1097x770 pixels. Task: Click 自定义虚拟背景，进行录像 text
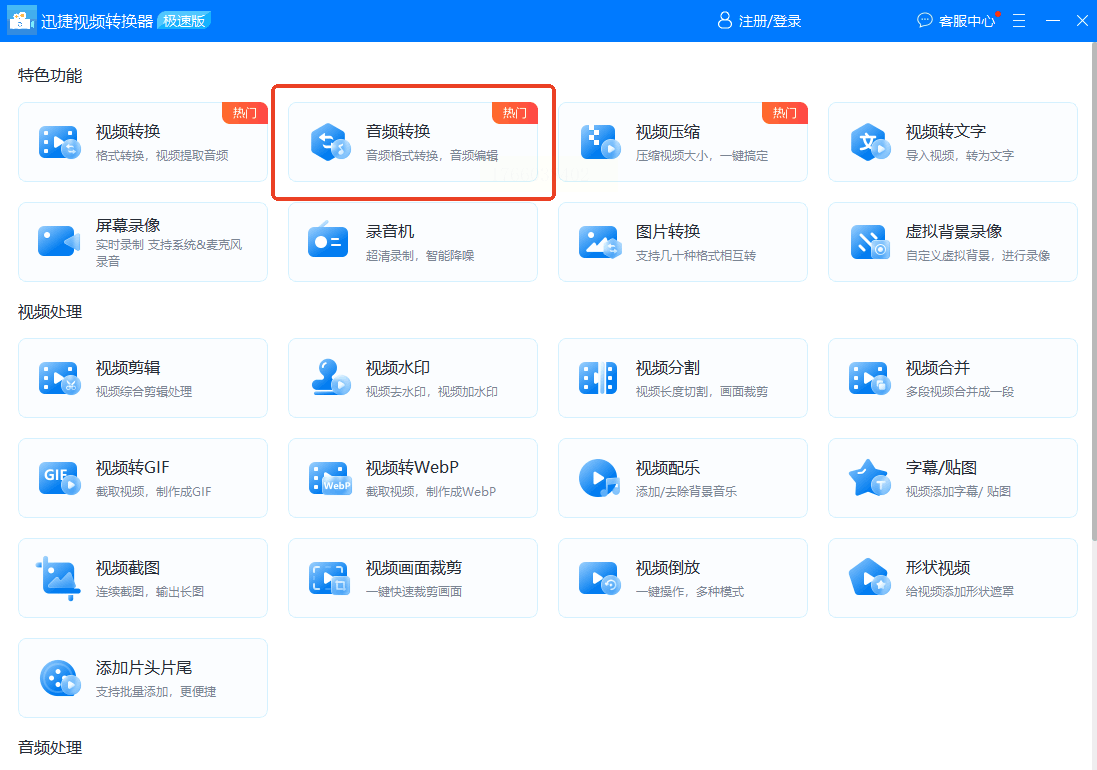(x=978, y=255)
